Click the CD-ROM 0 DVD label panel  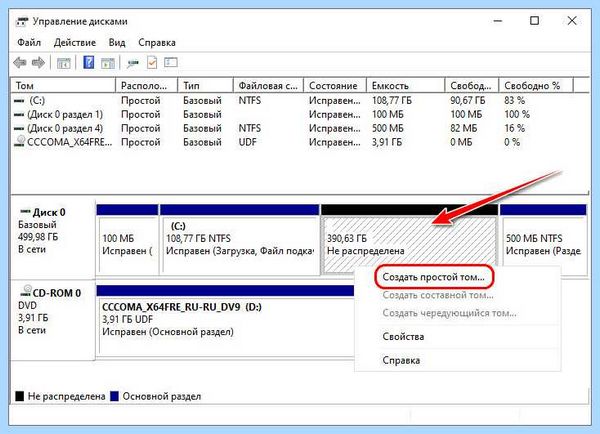tap(53, 318)
